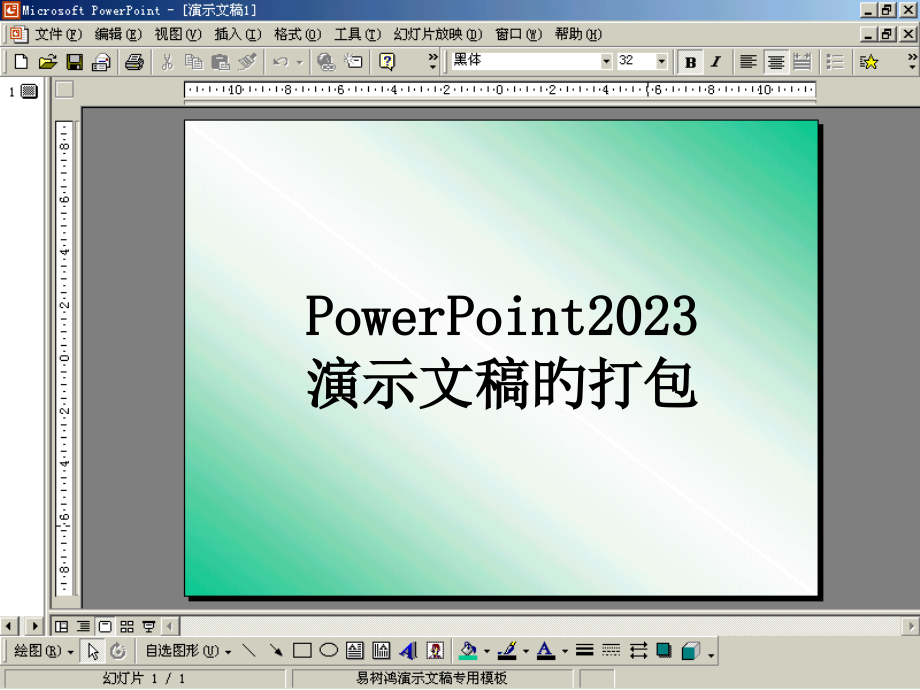Save the presentation with floppy disk icon
The image size is (920, 690).
[x=75, y=62]
